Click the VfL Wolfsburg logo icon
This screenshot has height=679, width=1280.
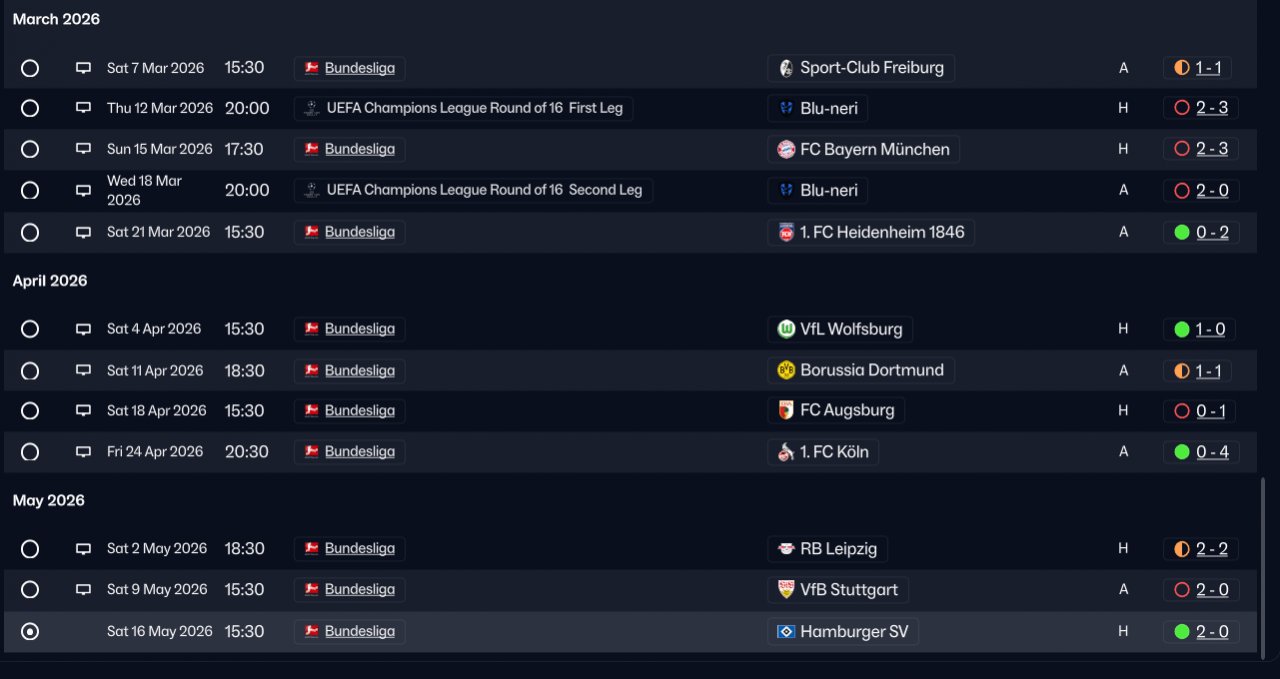pyautogui.click(x=786, y=329)
